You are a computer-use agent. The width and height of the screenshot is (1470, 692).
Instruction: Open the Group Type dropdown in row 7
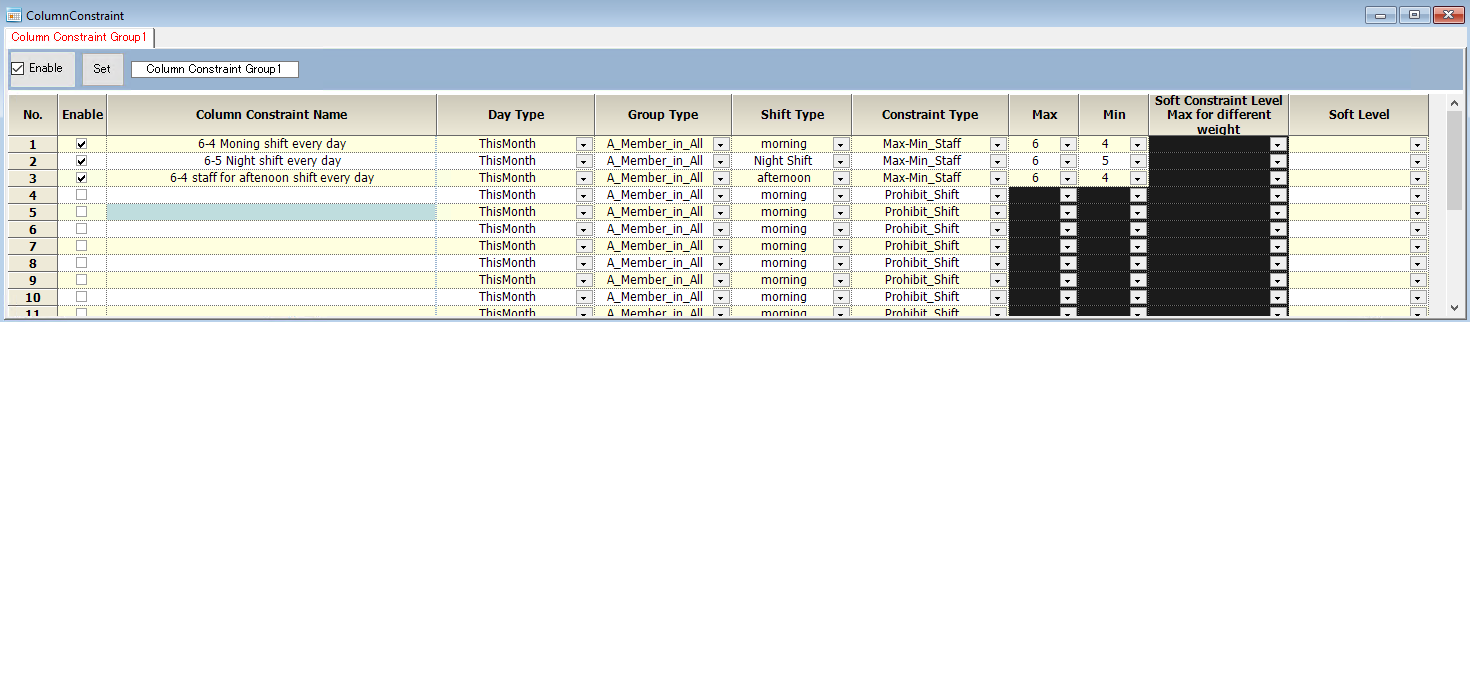pos(721,246)
